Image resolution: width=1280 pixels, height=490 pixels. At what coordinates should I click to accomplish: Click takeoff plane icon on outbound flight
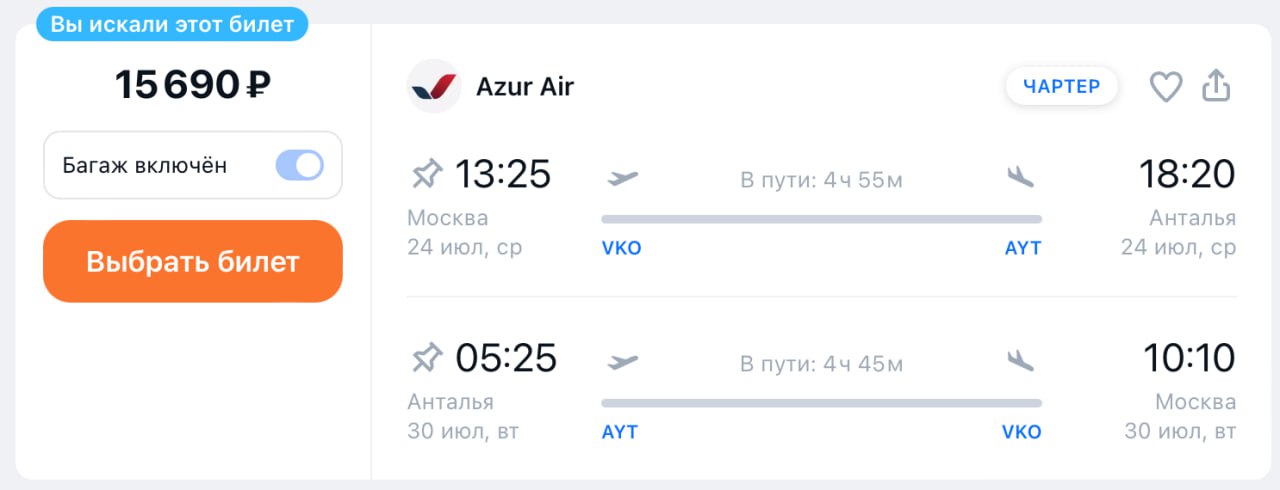(622, 178)
